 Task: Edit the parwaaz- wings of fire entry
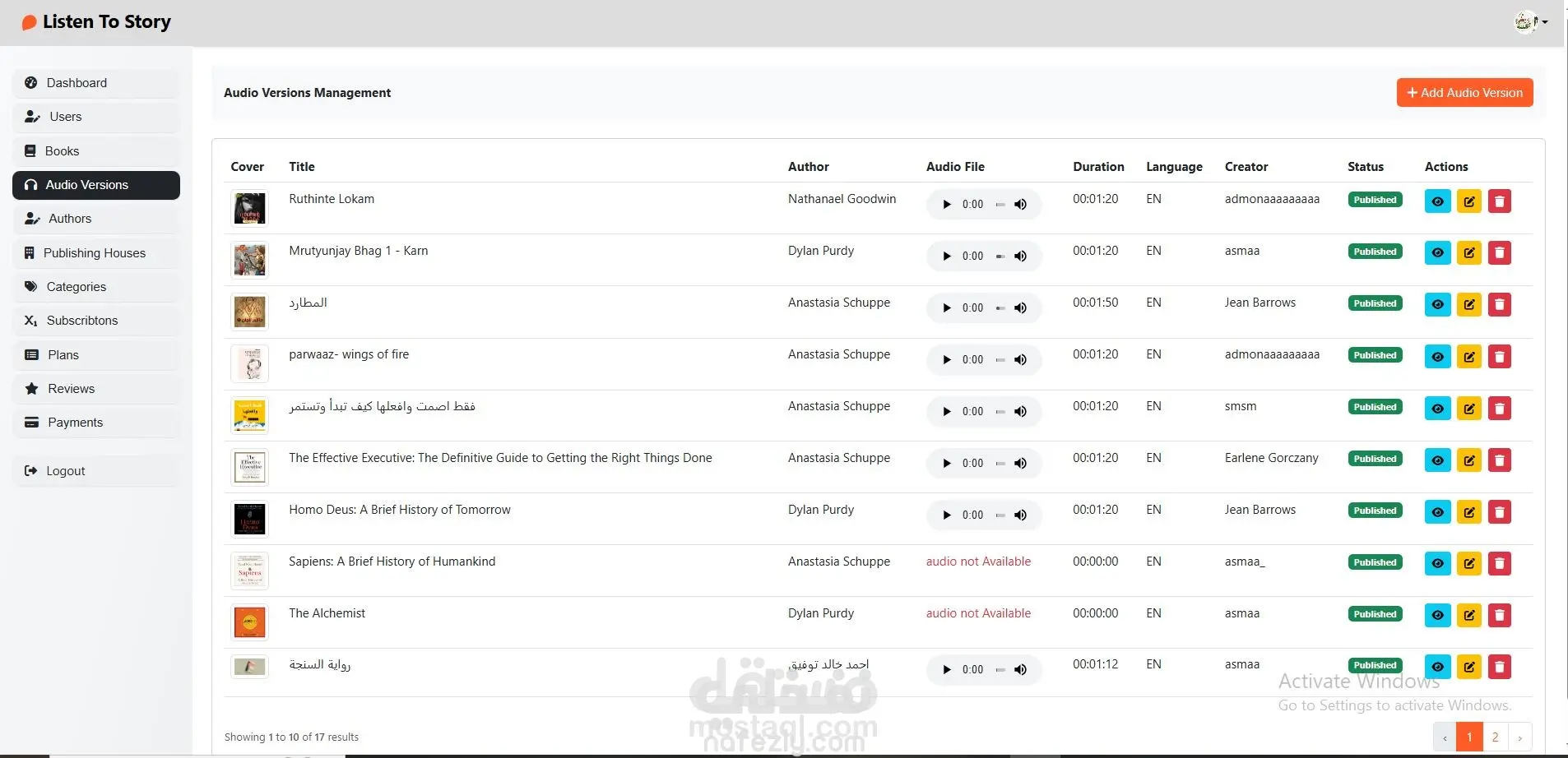[x=1468, y=357]
